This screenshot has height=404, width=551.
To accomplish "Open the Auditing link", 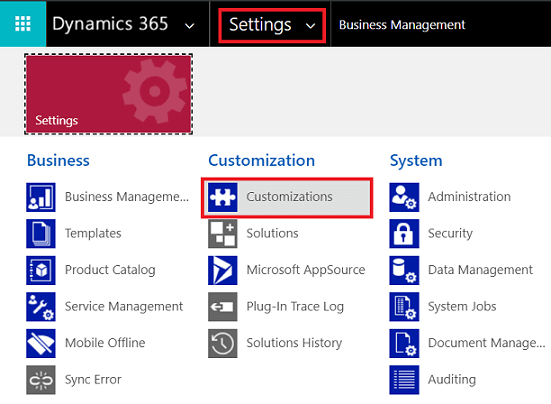I will 452,380.
